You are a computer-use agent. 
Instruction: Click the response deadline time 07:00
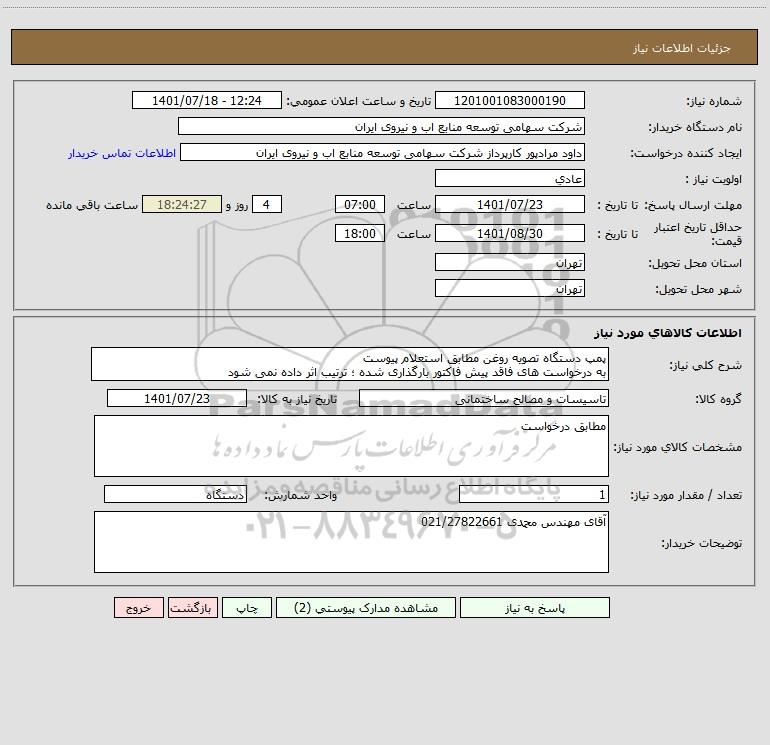point(359,204)
